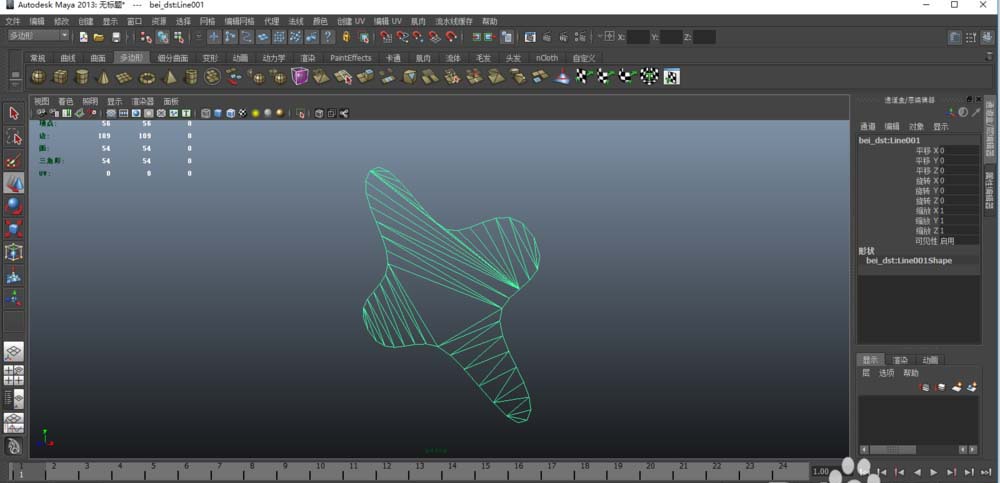
Task: Create a polygon cone from the shelf
Action: click(102, 77)
